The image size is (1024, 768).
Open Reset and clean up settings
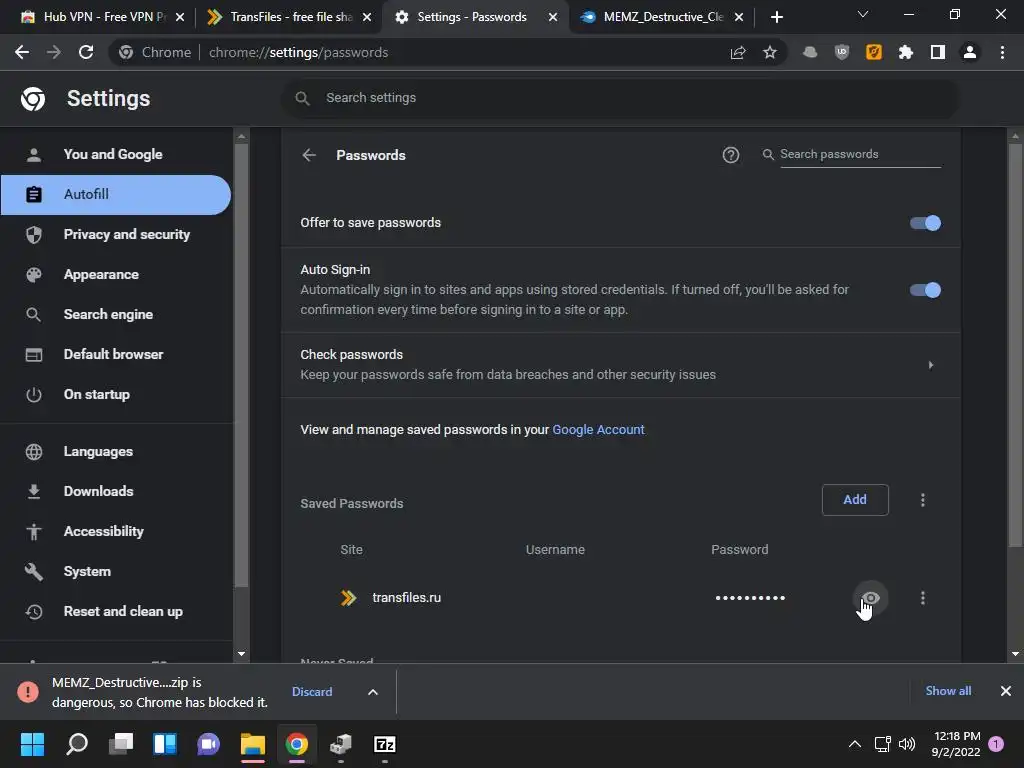pos(116,611)
